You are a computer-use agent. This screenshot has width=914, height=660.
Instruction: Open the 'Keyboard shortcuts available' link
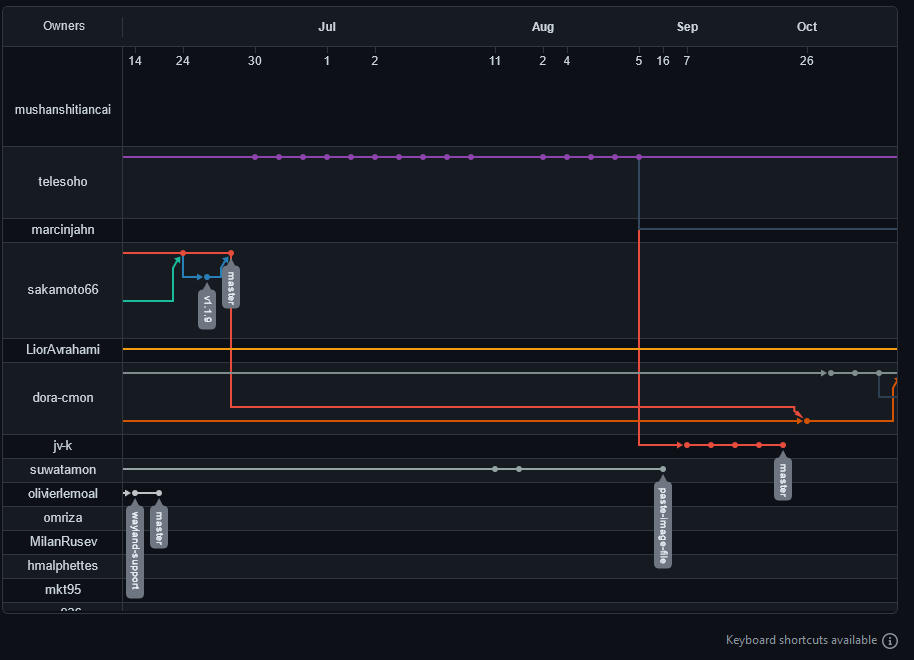coord(801,640)
